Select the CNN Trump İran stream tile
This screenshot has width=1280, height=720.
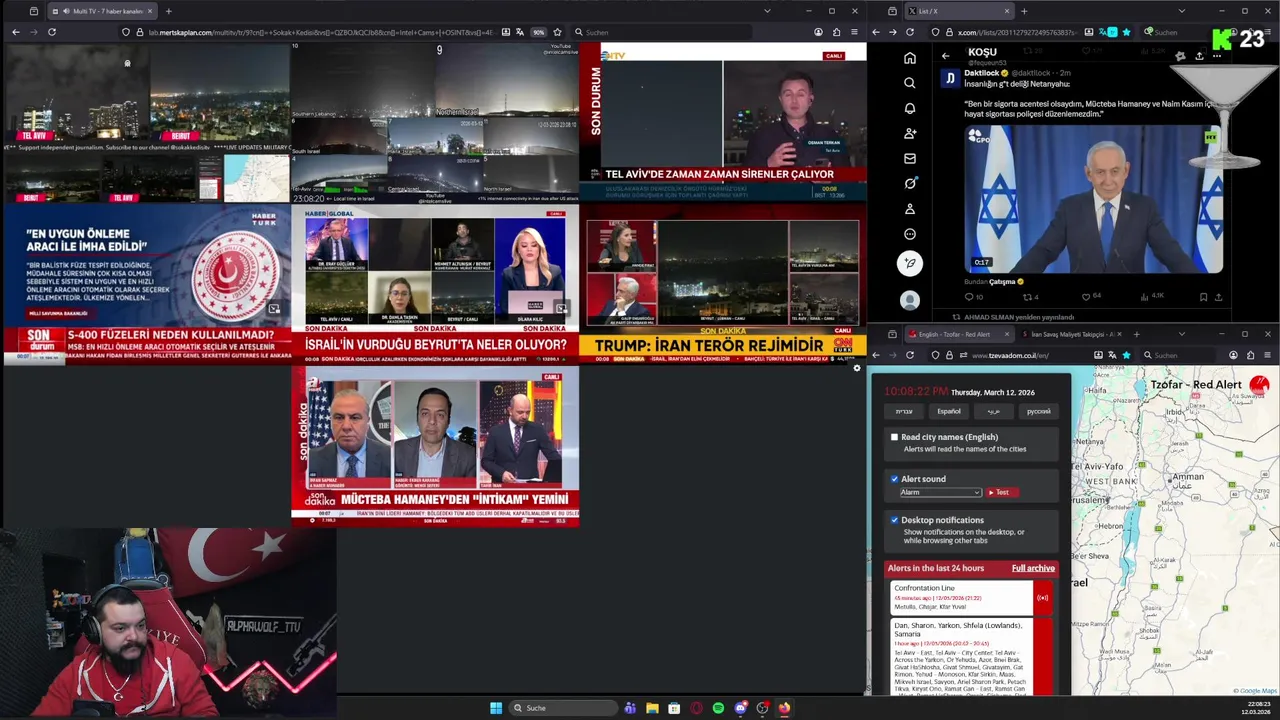(723, 284)
